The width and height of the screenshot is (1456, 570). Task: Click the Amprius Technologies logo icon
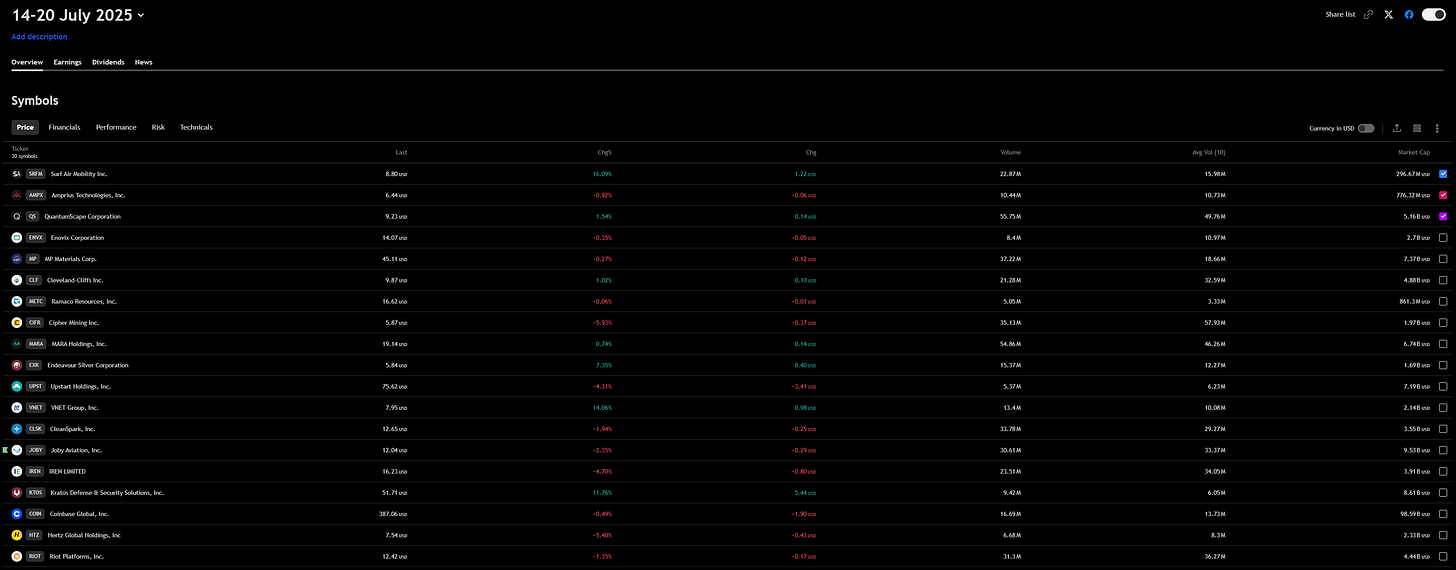[17, 195]
